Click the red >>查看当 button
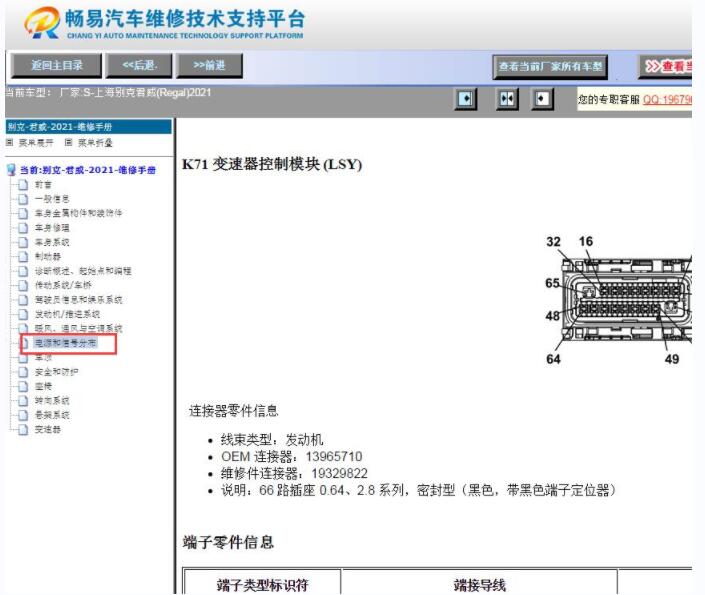 click(x=665, y=67)
